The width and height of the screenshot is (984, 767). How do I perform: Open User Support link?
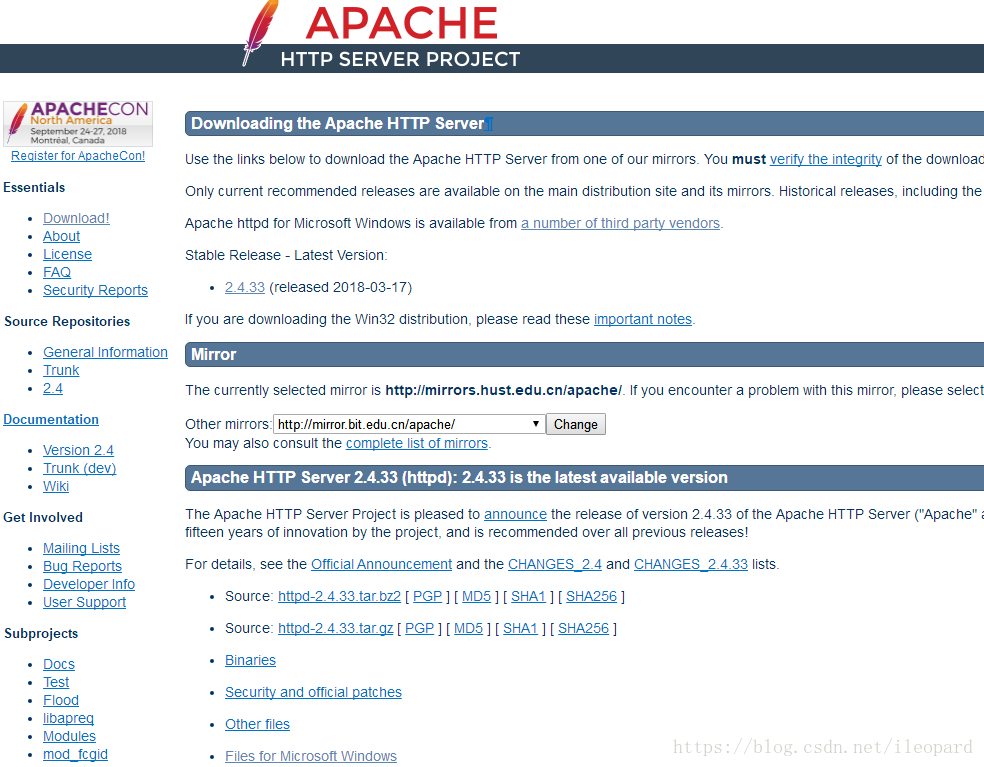(x=84, y=603)
